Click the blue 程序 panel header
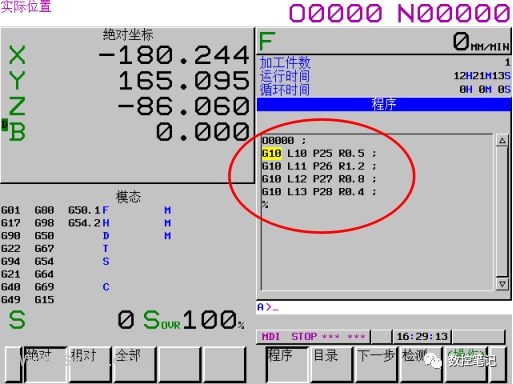Viewport: 513px width, 384px height. pos(384,104)
